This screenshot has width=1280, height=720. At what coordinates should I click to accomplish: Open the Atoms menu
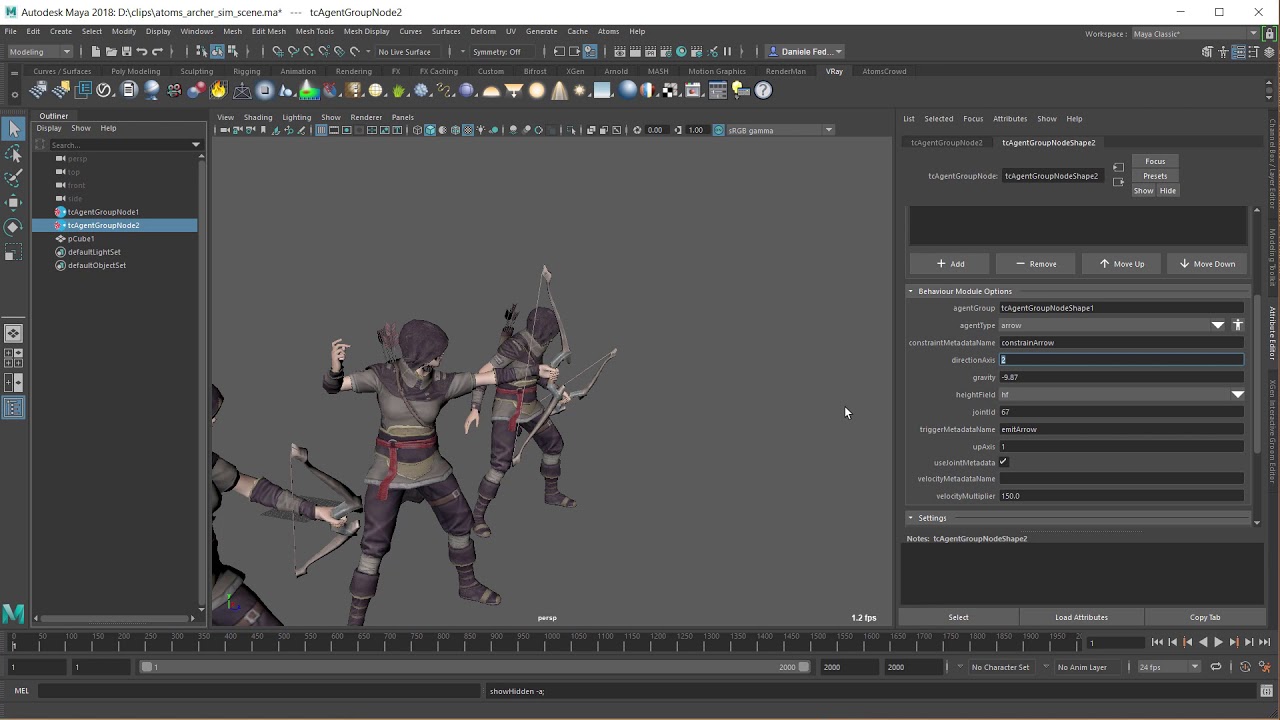[608, 31]
